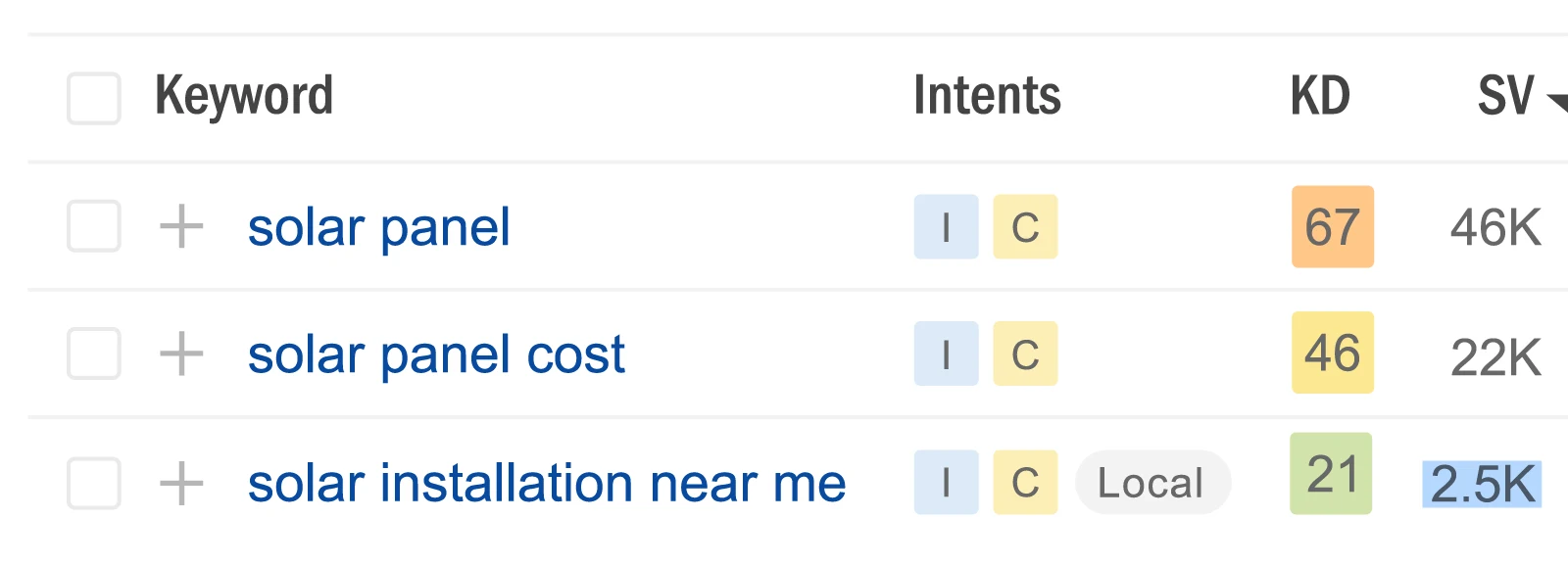The image size is (1568, 566).
Task: Click the 'I' informational intent badge for solar panel
Action: coord(945,227)
